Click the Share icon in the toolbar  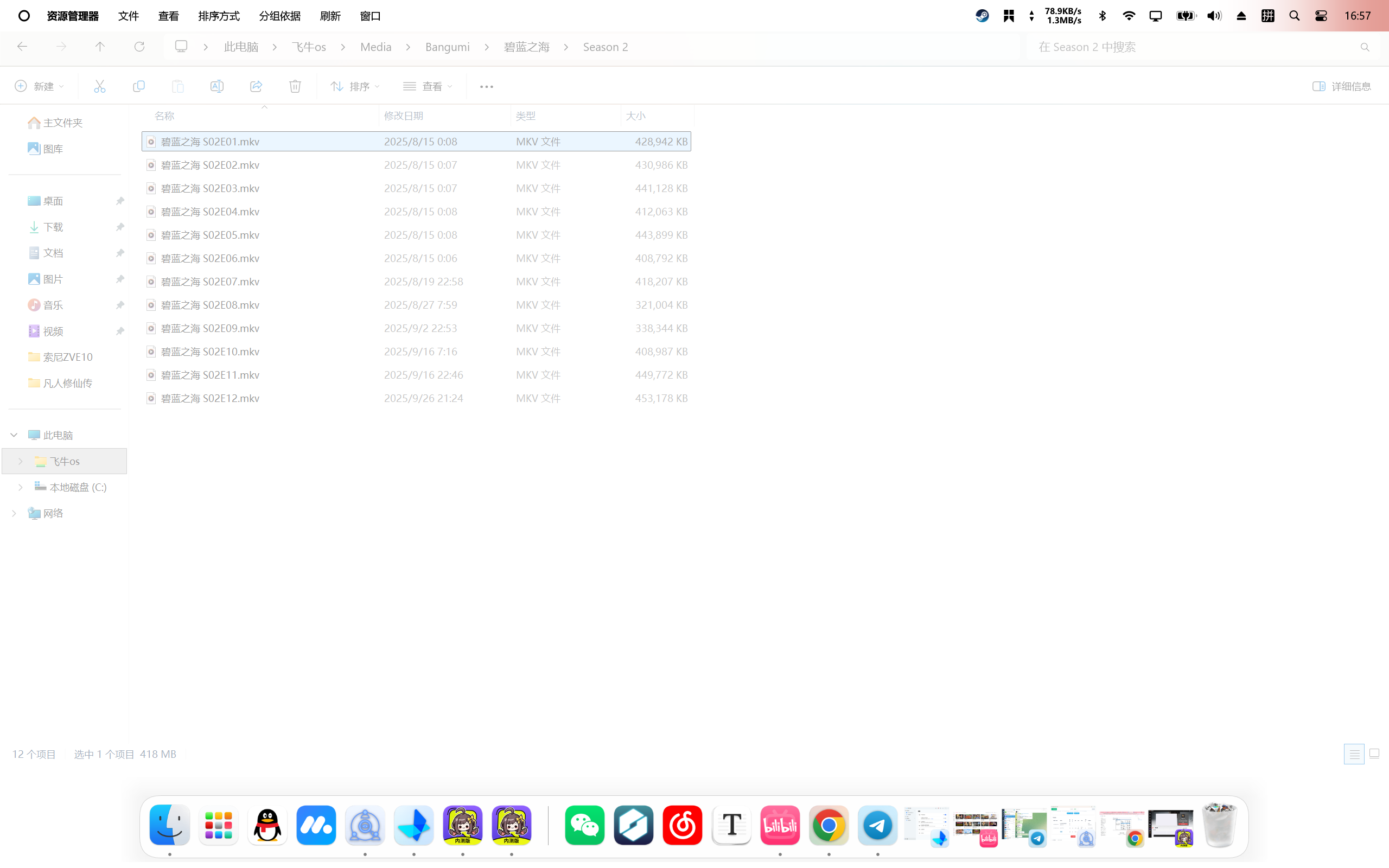pos(256,86)
